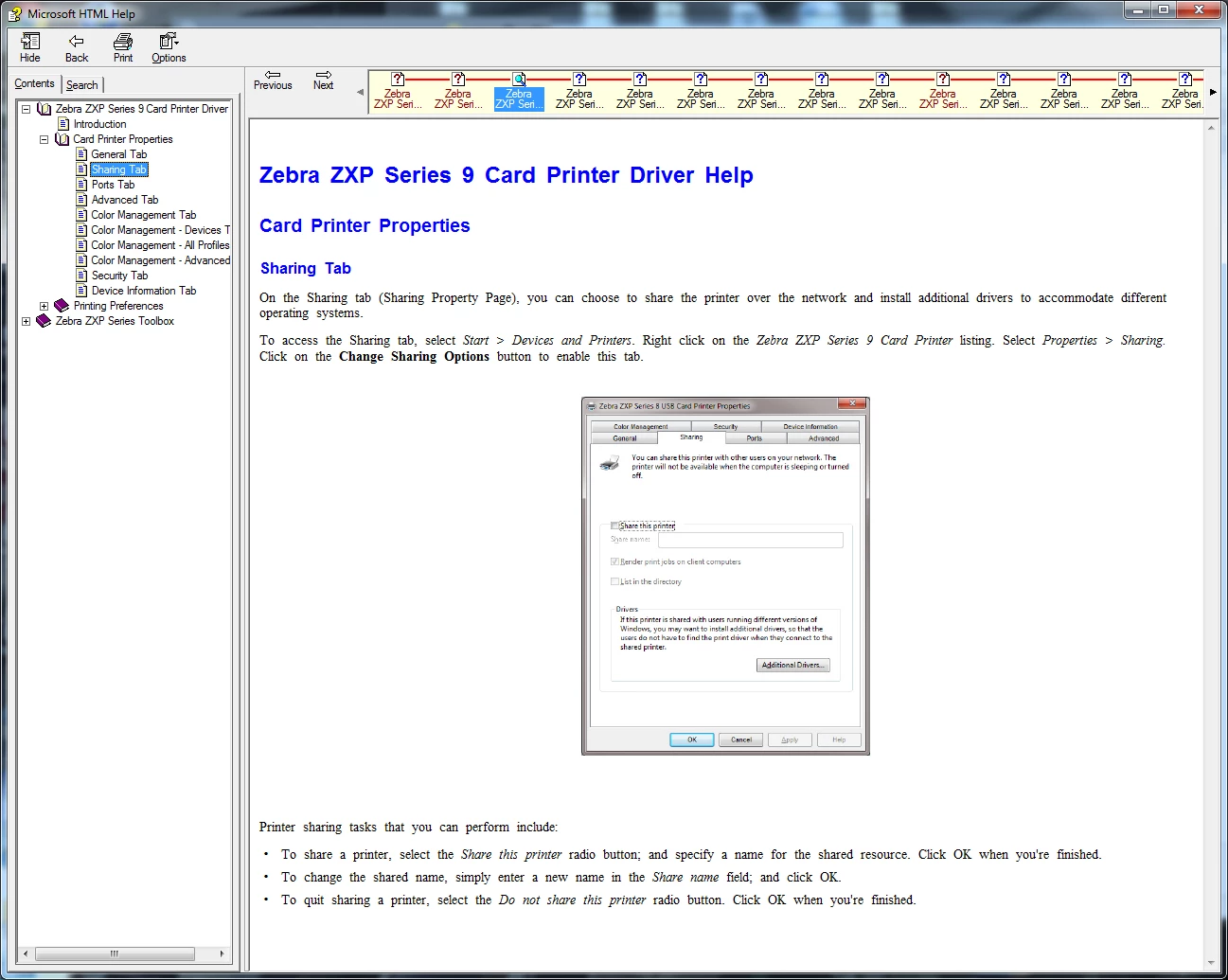Click the Card Printer Properties heading
The width and height of the screenshot is (1228, 980).
click(x=365, y=225)
